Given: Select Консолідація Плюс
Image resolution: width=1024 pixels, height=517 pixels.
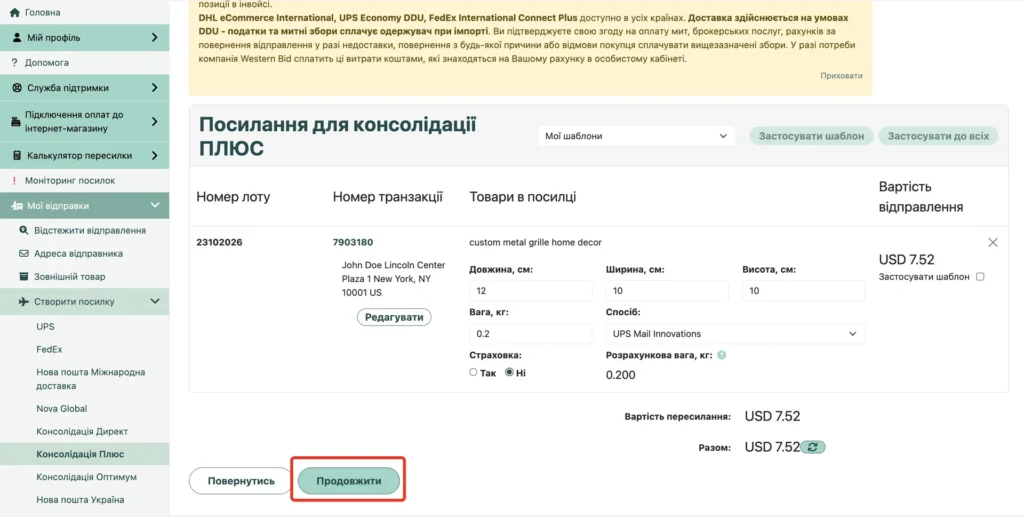Looking at the screenshot, I should pos(80,454).
